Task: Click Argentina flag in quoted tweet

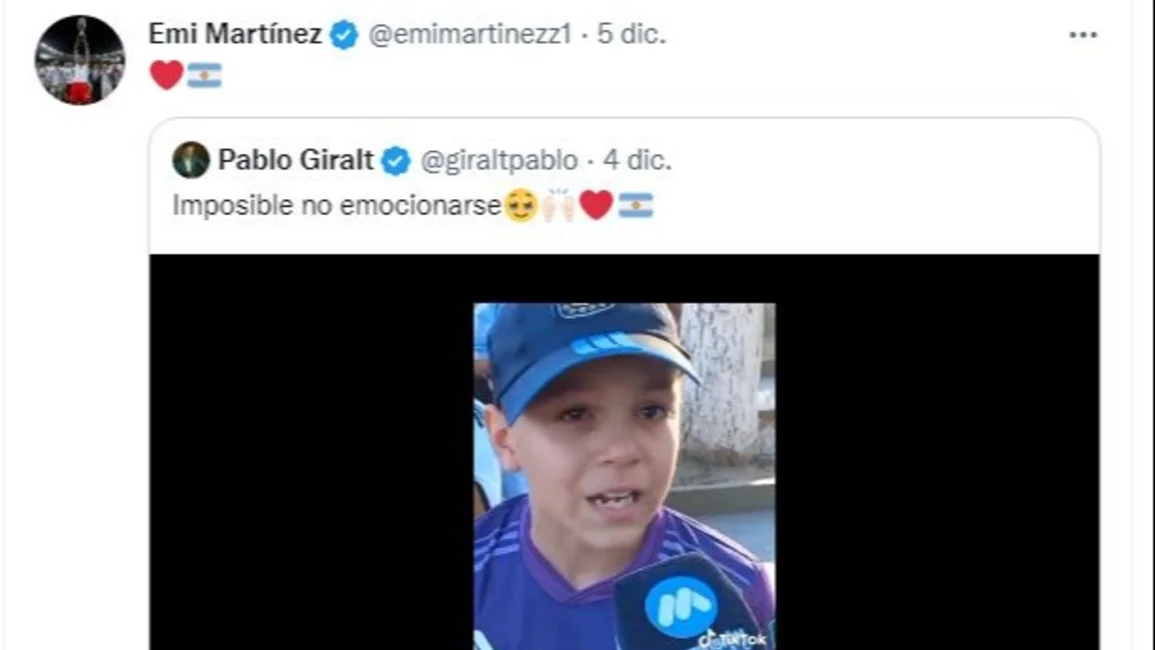Action: click(636, 205)
